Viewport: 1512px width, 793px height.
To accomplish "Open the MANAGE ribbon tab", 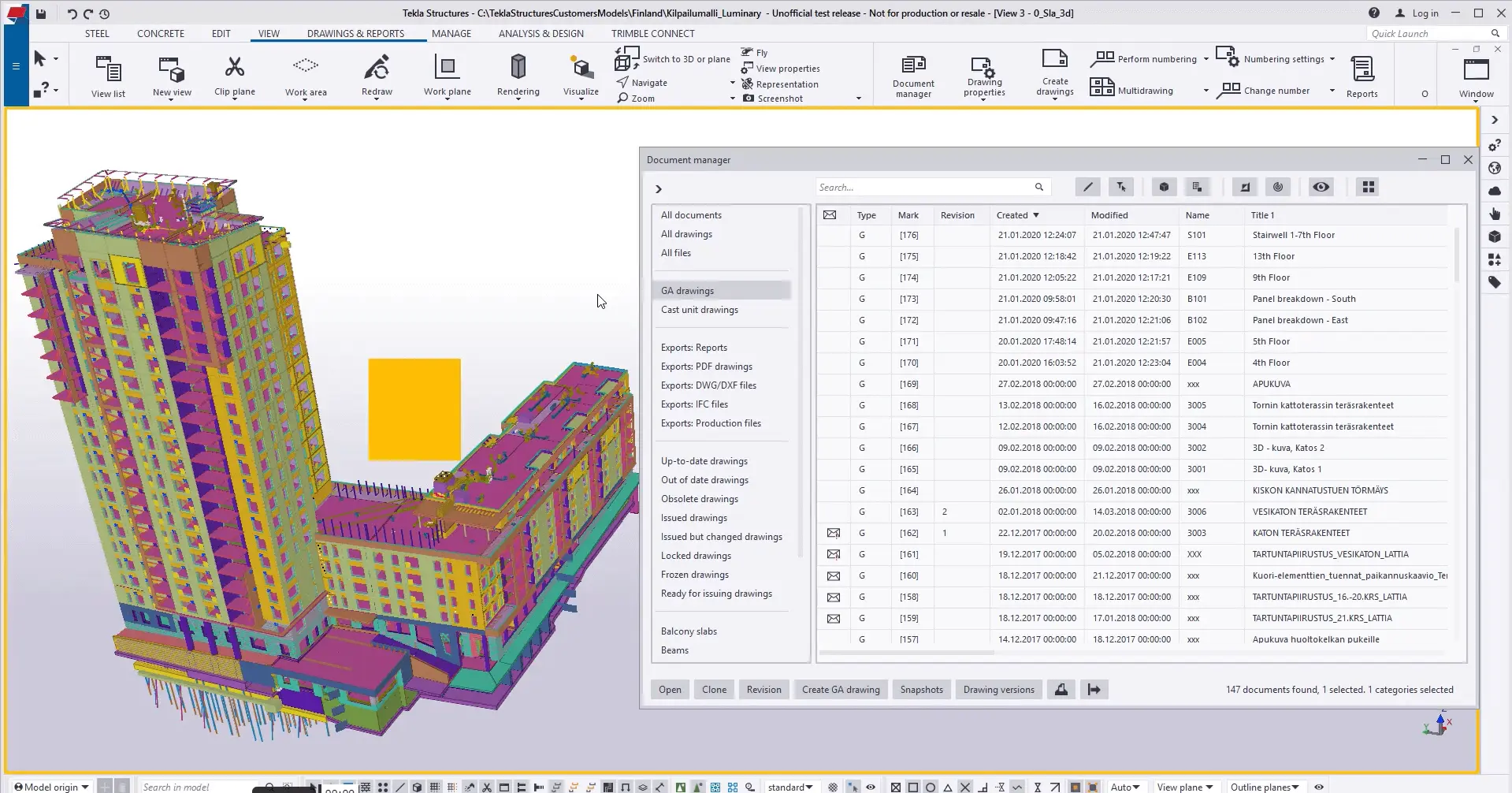I will click(451, 34).
